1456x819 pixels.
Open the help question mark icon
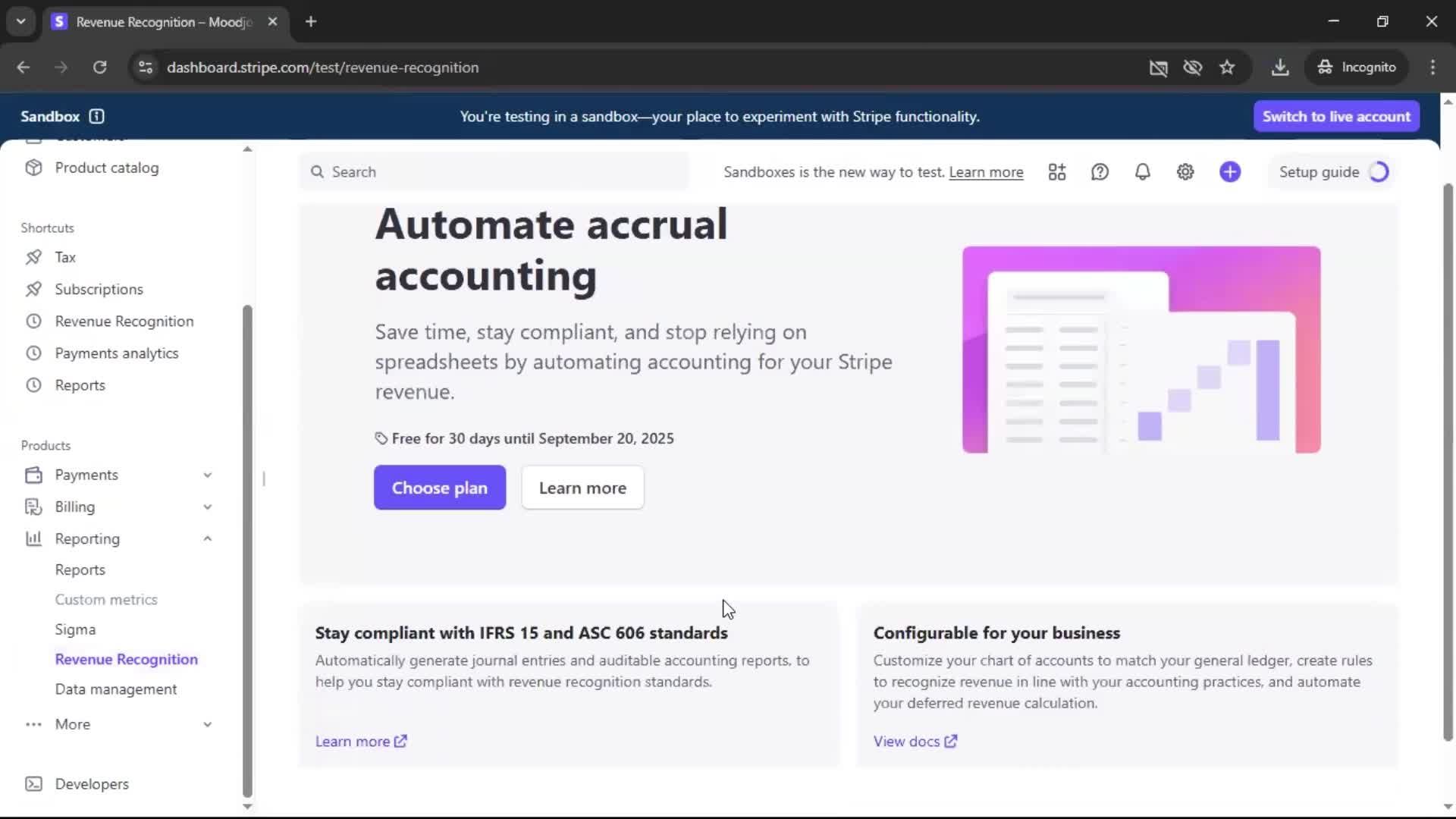(1100, 172)
